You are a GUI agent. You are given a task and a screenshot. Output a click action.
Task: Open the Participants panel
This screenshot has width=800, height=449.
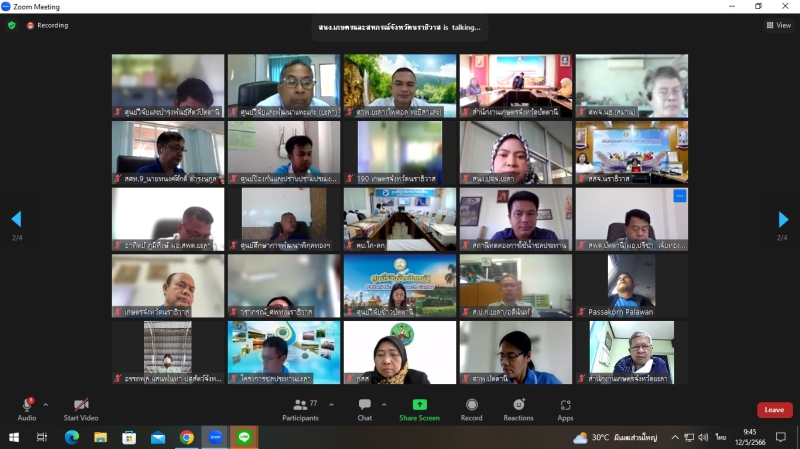[x=300, y=409]
